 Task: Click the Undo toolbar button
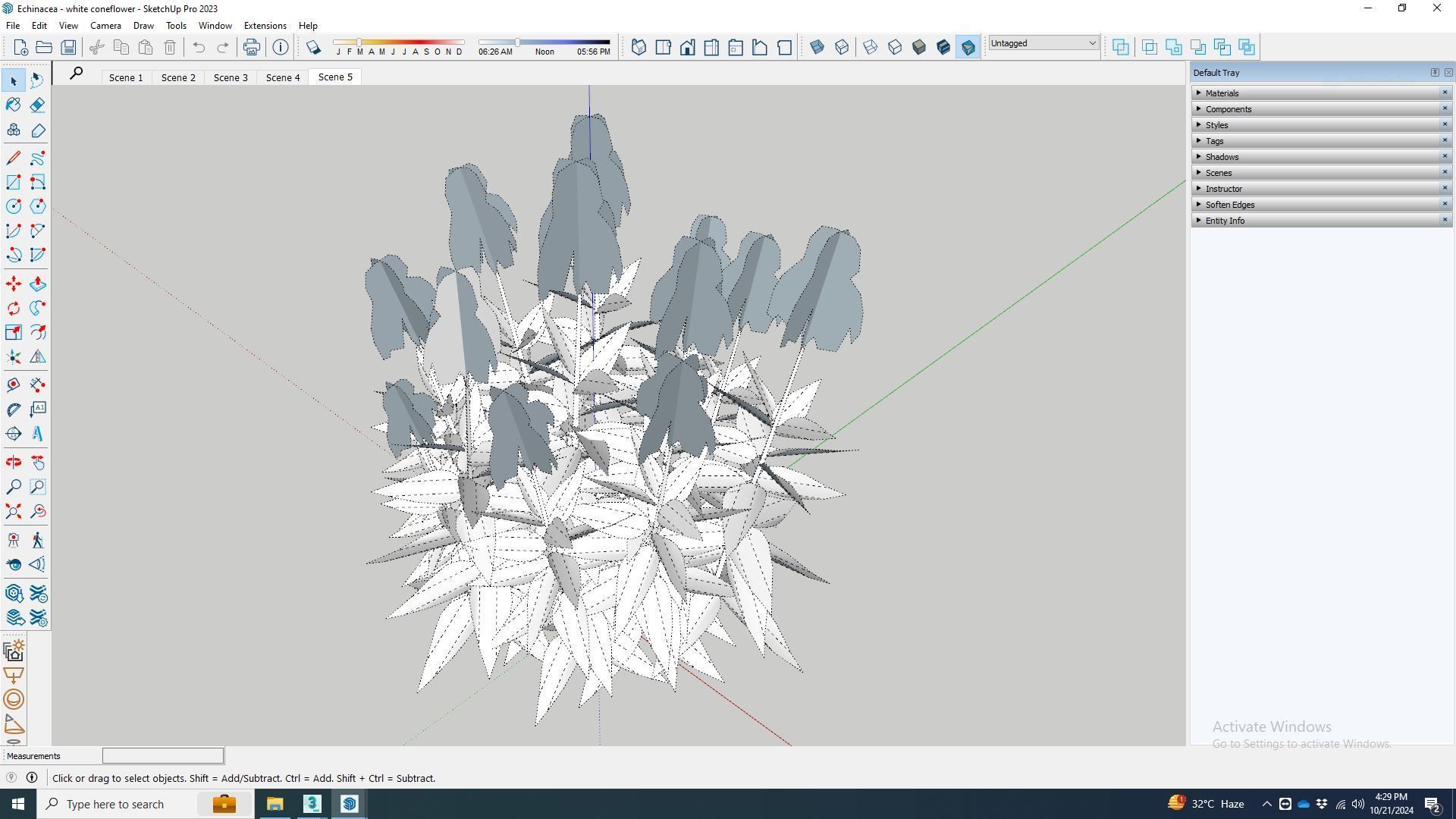tap(199, 47)
